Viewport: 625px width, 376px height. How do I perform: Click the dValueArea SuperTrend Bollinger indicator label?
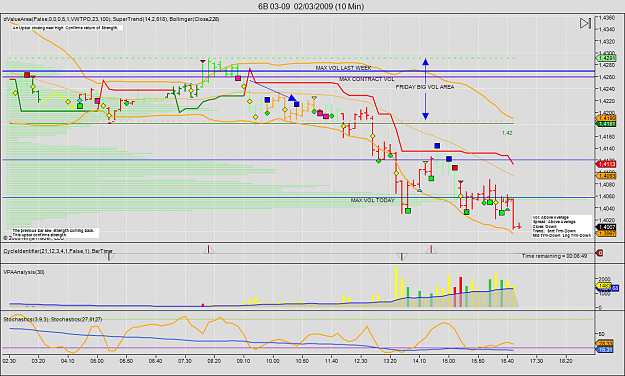[x=111, y=19]
